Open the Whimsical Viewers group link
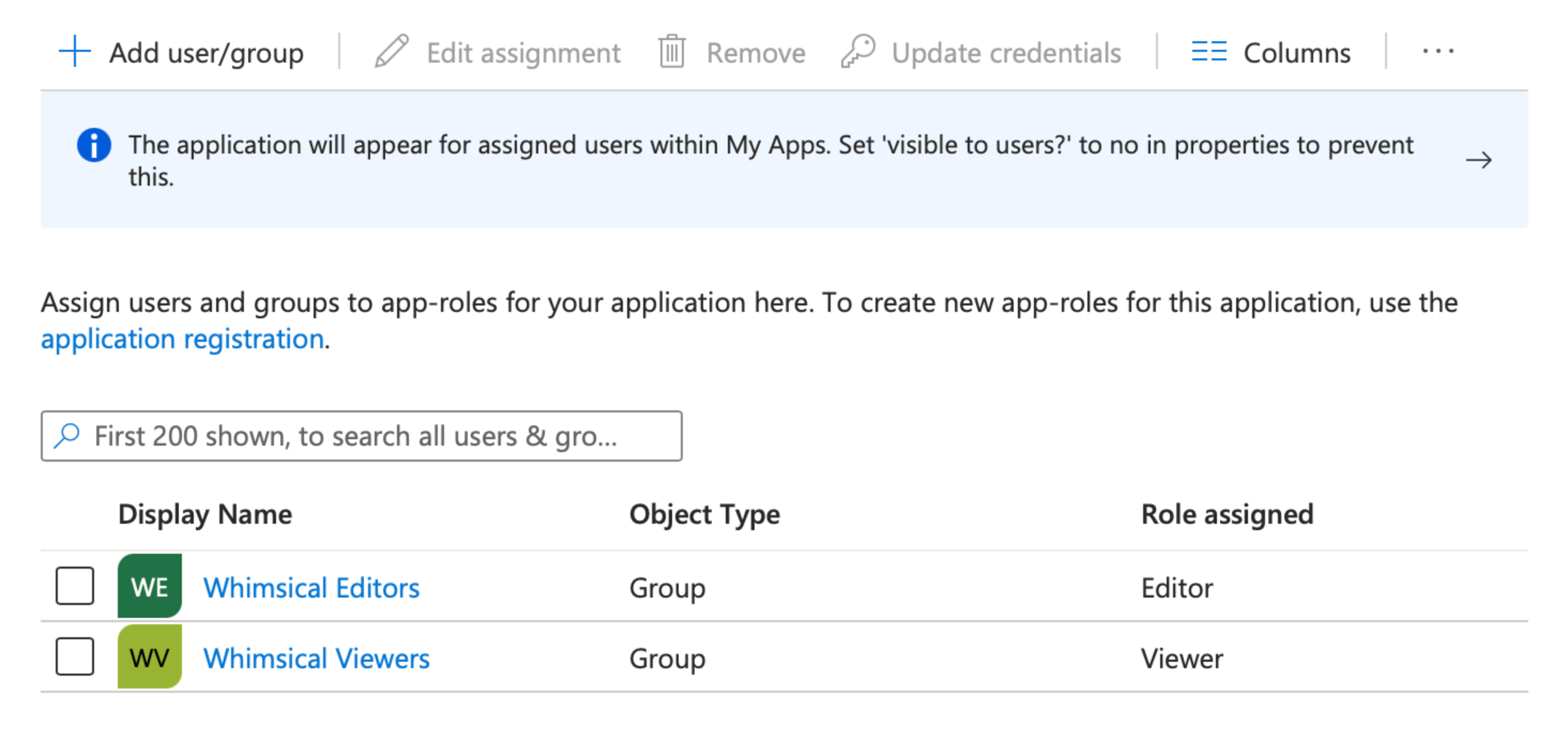Image resolution: width=1568 pixels, height=734 pixels. (x=316, y=659)
